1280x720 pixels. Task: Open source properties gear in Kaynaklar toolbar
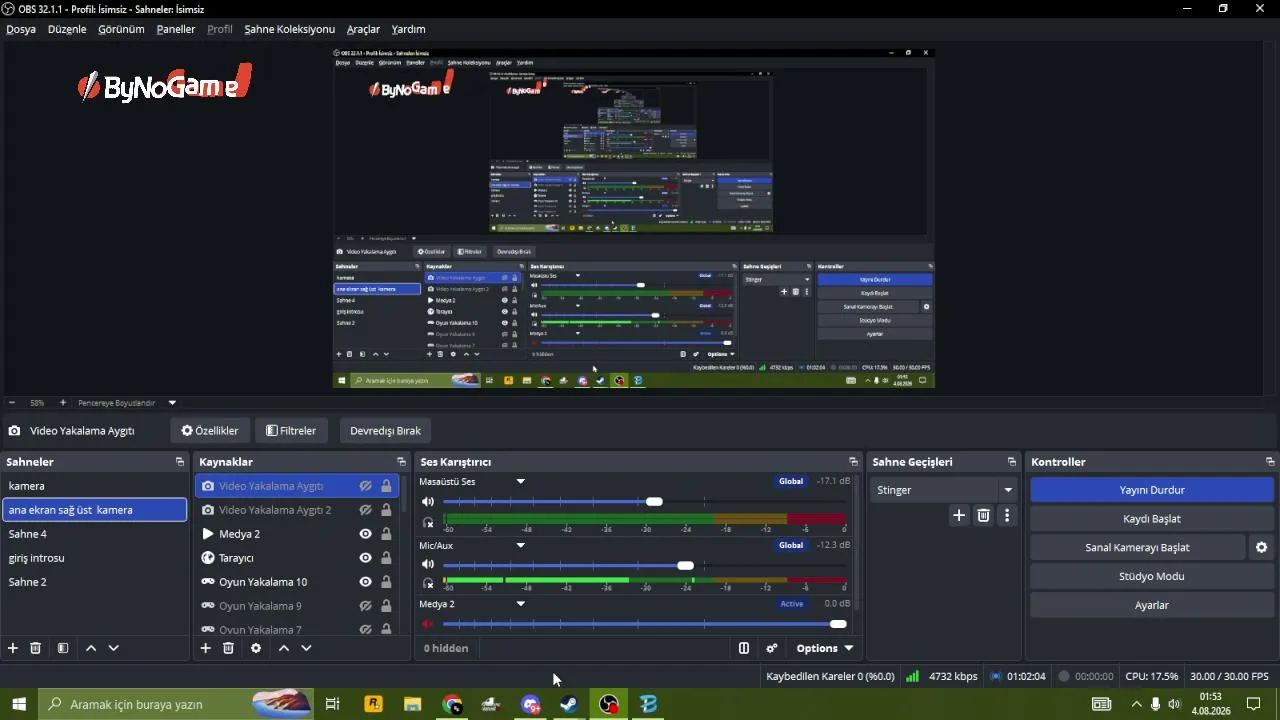click(256, 648)
